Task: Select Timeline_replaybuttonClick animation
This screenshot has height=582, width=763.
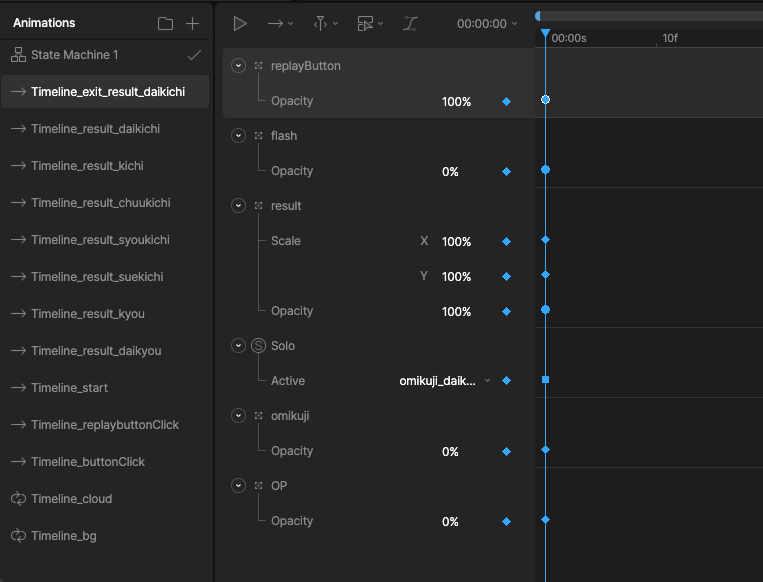Action: point(105,424)
